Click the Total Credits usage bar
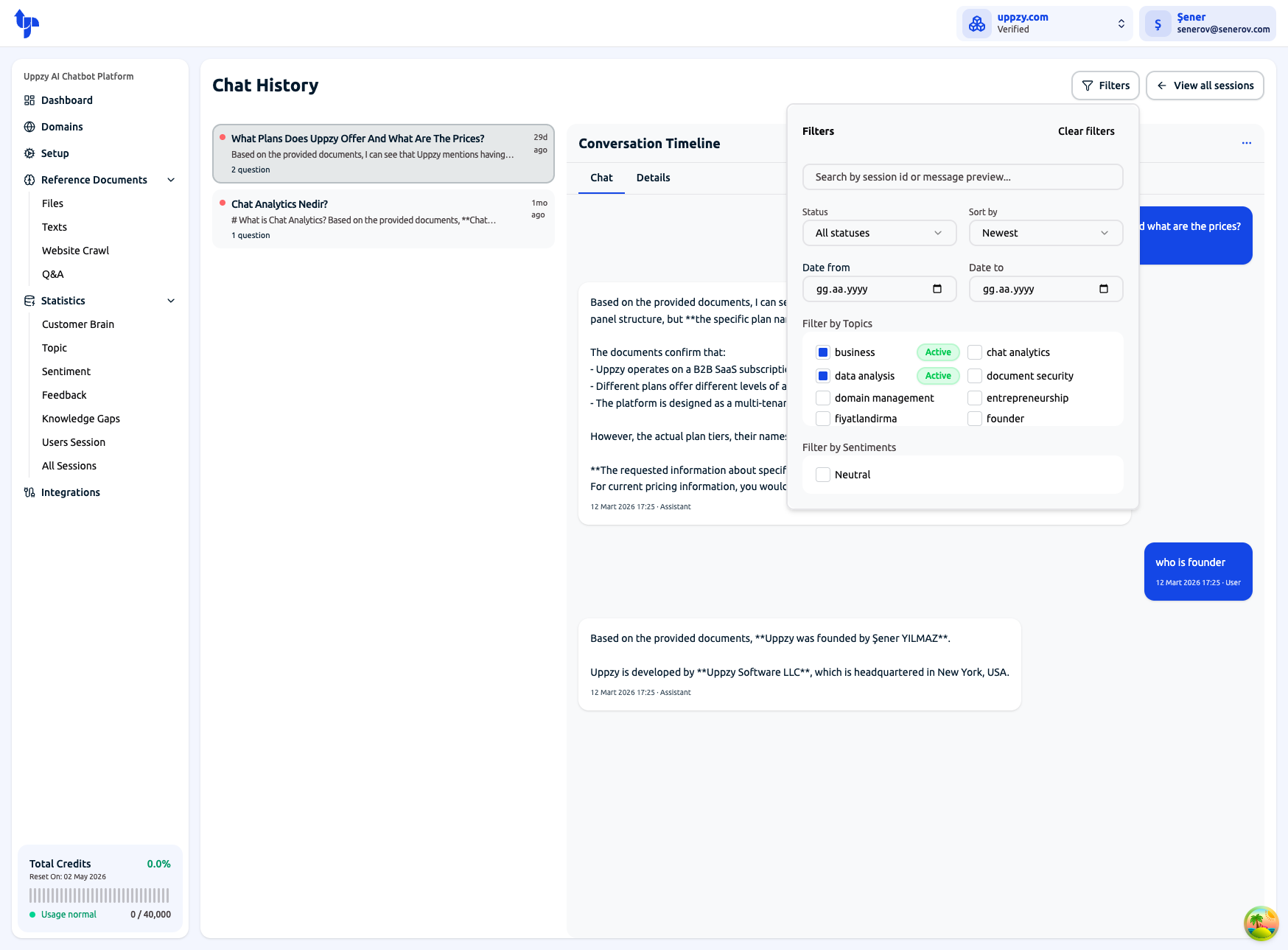Image resolution: width=1288 pixels, height=950 pixels. point(99,895)
